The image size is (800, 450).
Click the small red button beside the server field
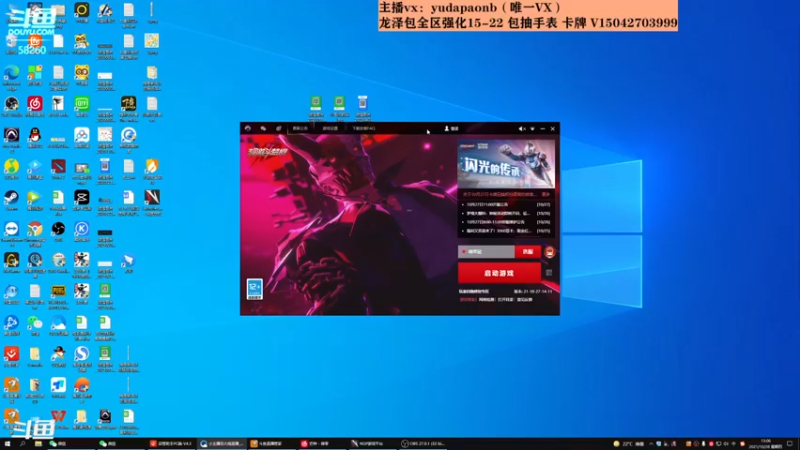click(x=528, y=252)
